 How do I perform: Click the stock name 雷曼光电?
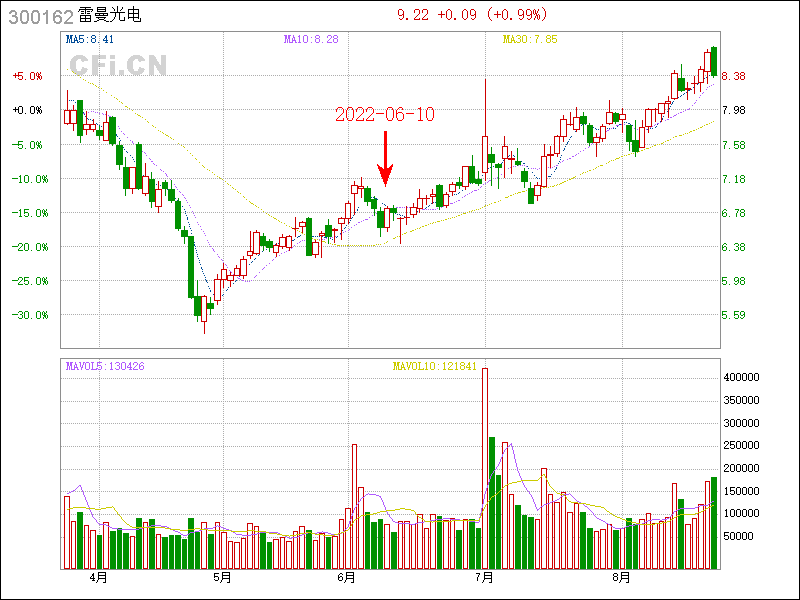click(116, 17)
